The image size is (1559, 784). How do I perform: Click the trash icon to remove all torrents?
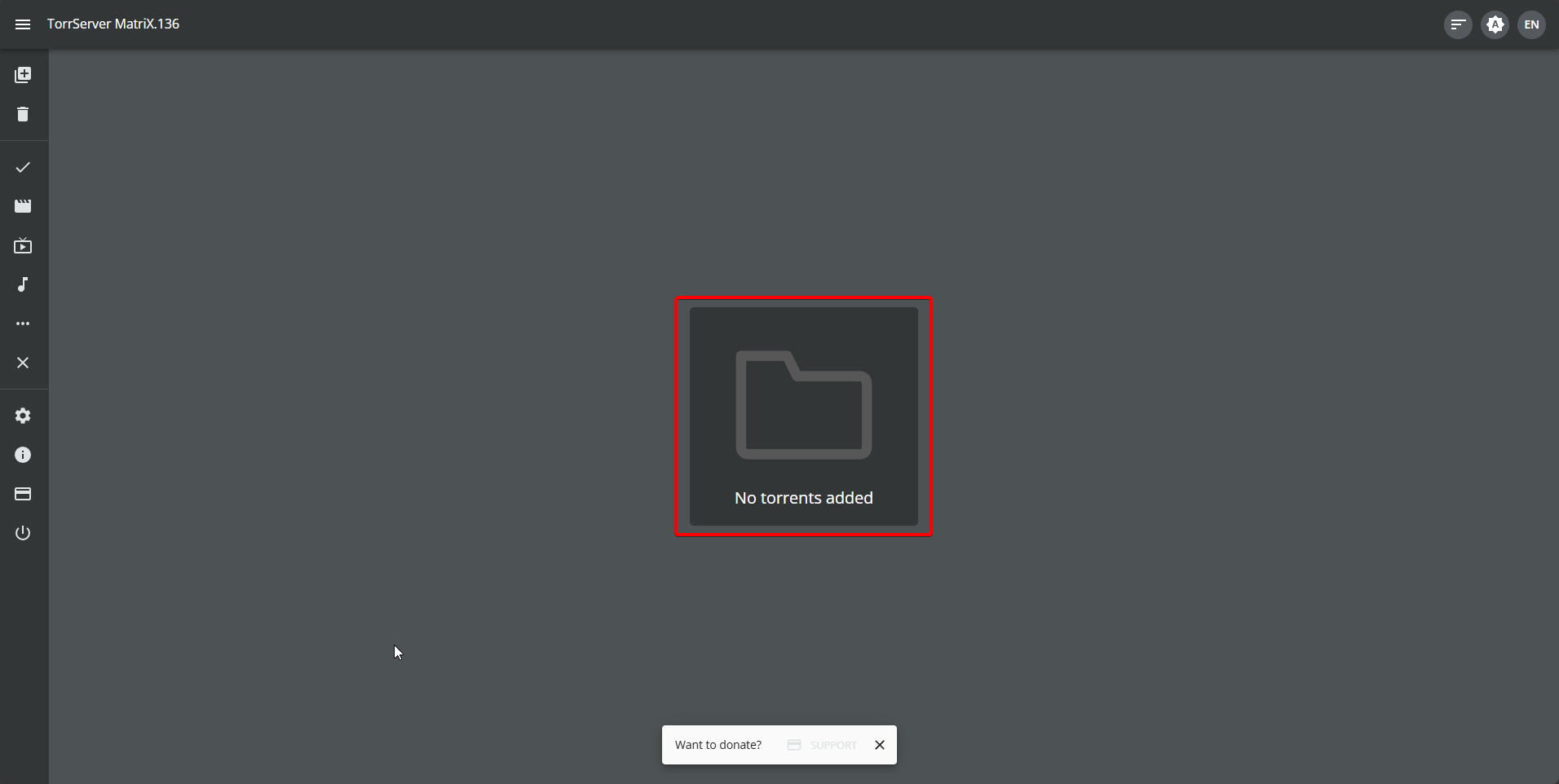pos(23,114)
